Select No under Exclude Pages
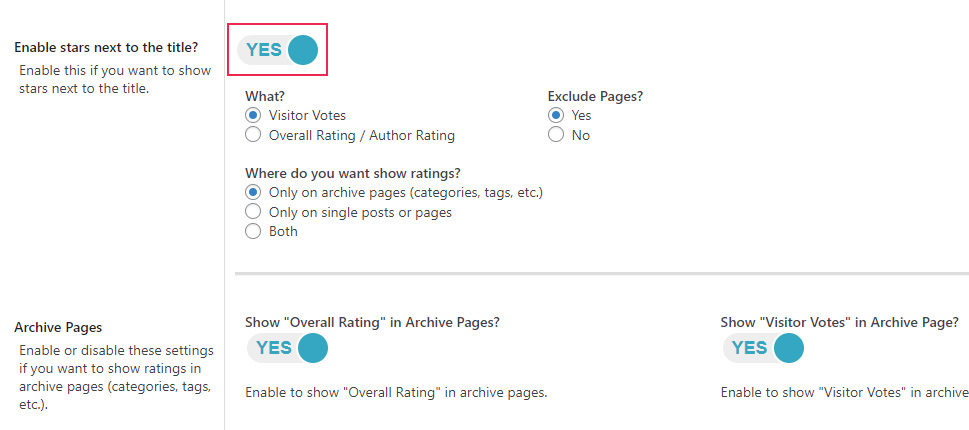The image size is (969, 430). (556, 135)
